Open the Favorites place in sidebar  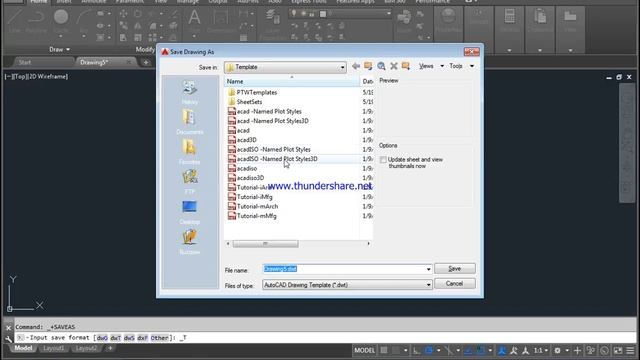(190, 152)
